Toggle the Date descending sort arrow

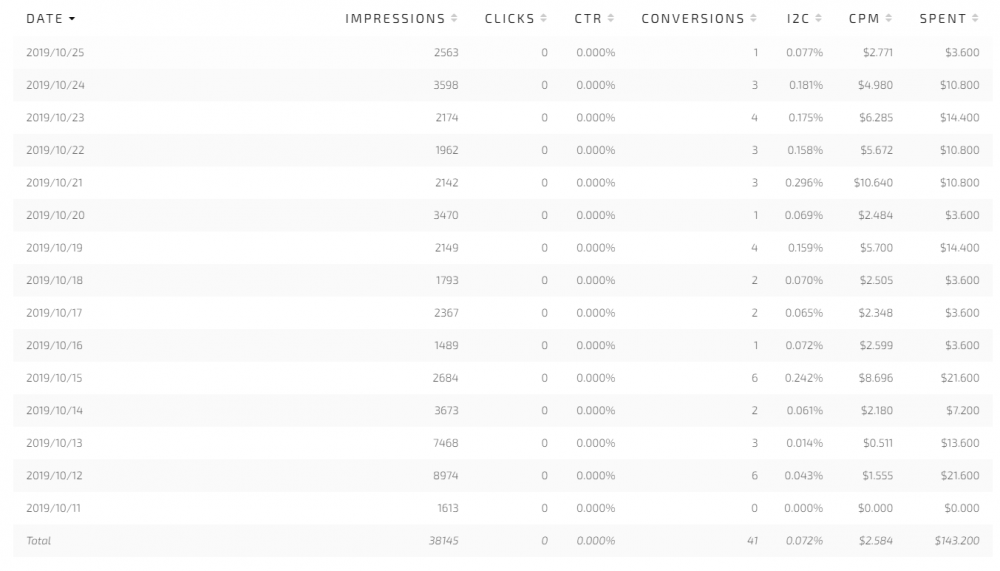(x=72, y=19)
